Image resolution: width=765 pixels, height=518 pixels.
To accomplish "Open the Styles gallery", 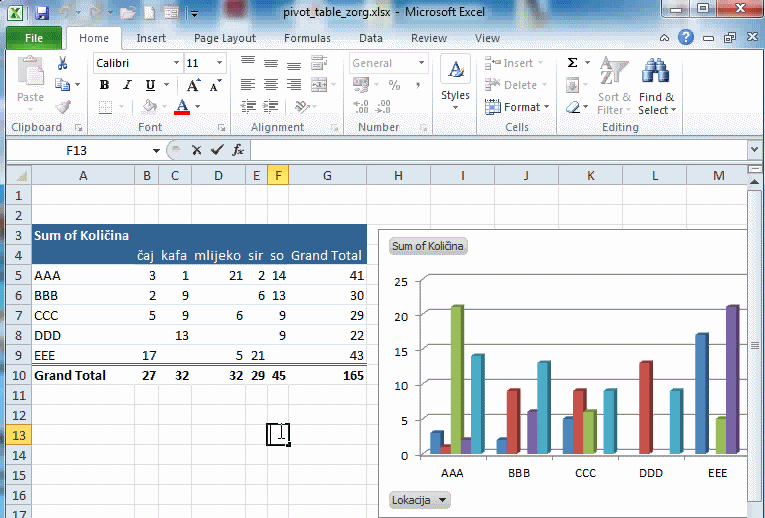I will [x=455, y=83].
